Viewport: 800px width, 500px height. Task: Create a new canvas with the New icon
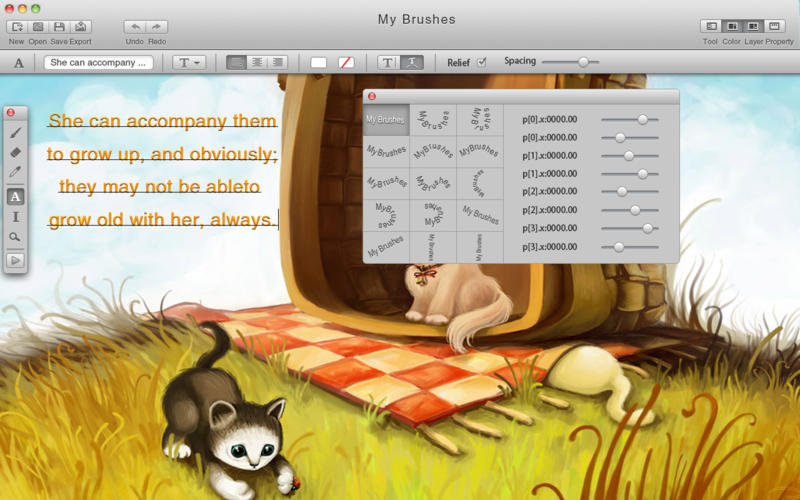tap(17, 27)
